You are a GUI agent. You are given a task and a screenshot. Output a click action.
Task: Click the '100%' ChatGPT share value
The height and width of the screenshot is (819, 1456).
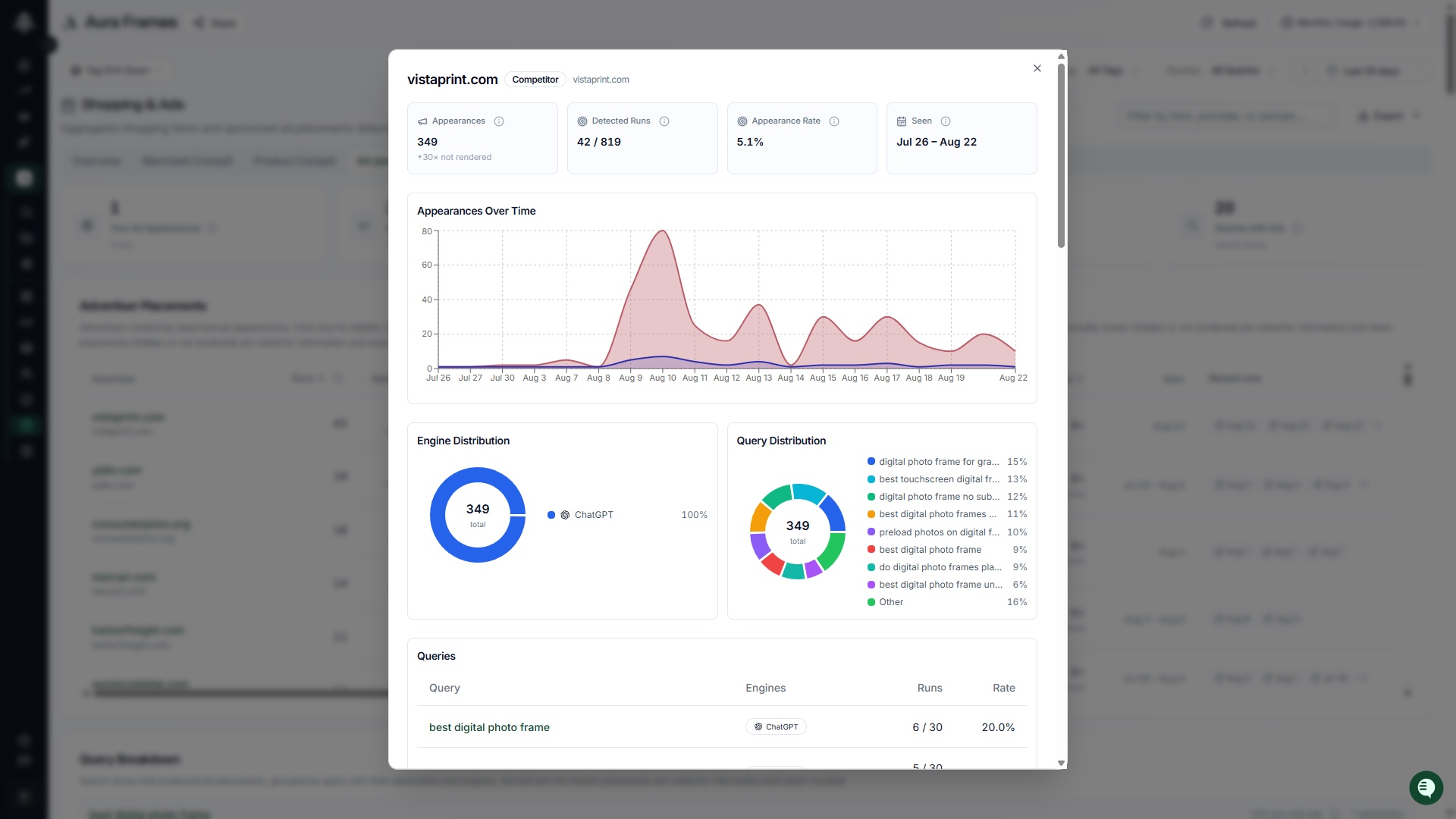click(694, 515)
